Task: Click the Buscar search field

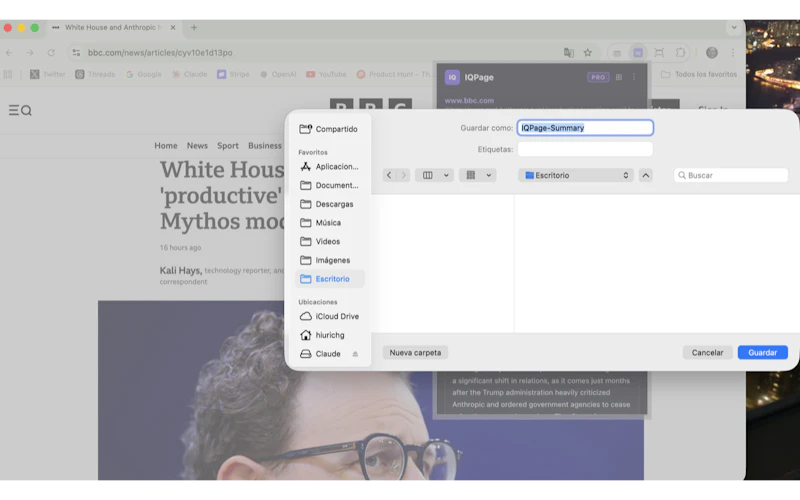Action: pos(731,175)
